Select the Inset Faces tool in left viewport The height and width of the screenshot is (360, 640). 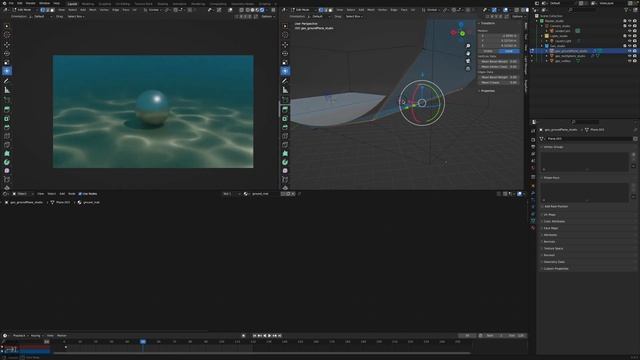7,118
